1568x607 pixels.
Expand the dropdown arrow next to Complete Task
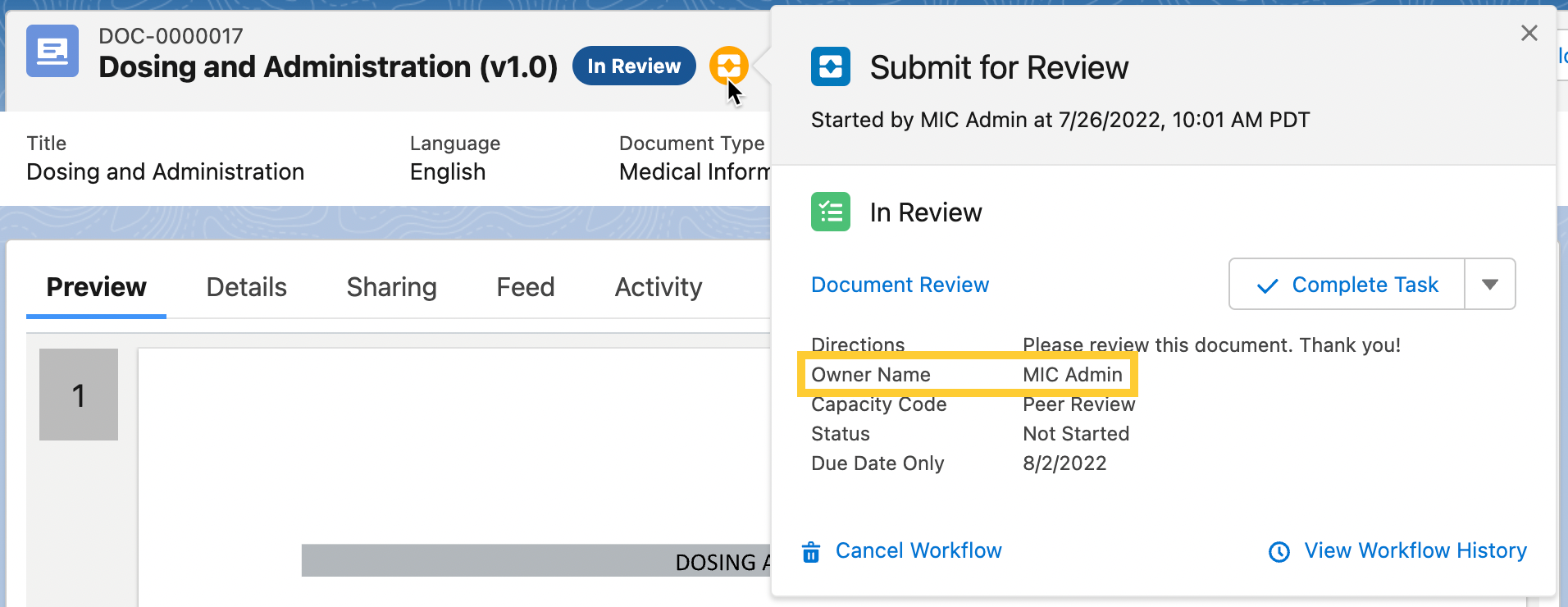[x=1489, y=285]
